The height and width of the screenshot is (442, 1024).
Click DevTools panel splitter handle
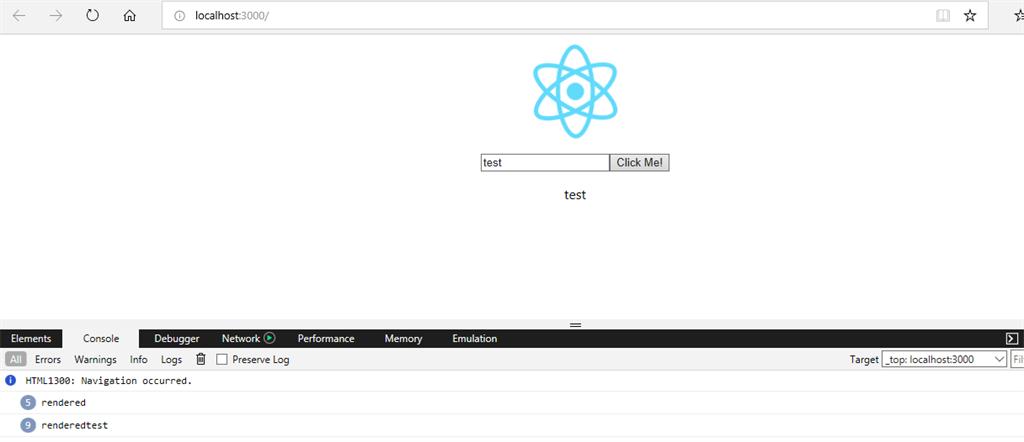(575, 324)
